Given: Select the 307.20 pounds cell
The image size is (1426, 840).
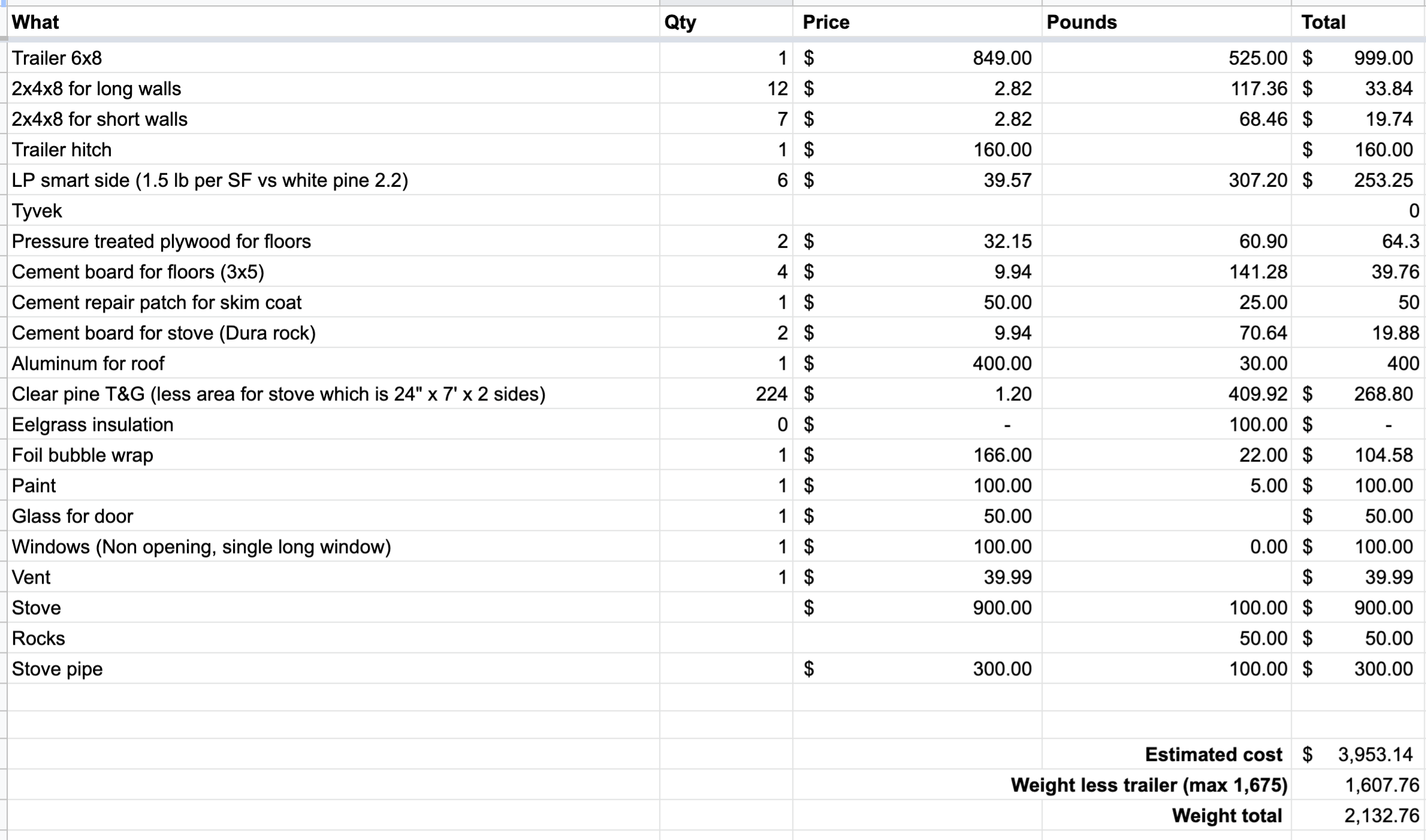Looking at the screenshot, I should (1167, 180).
